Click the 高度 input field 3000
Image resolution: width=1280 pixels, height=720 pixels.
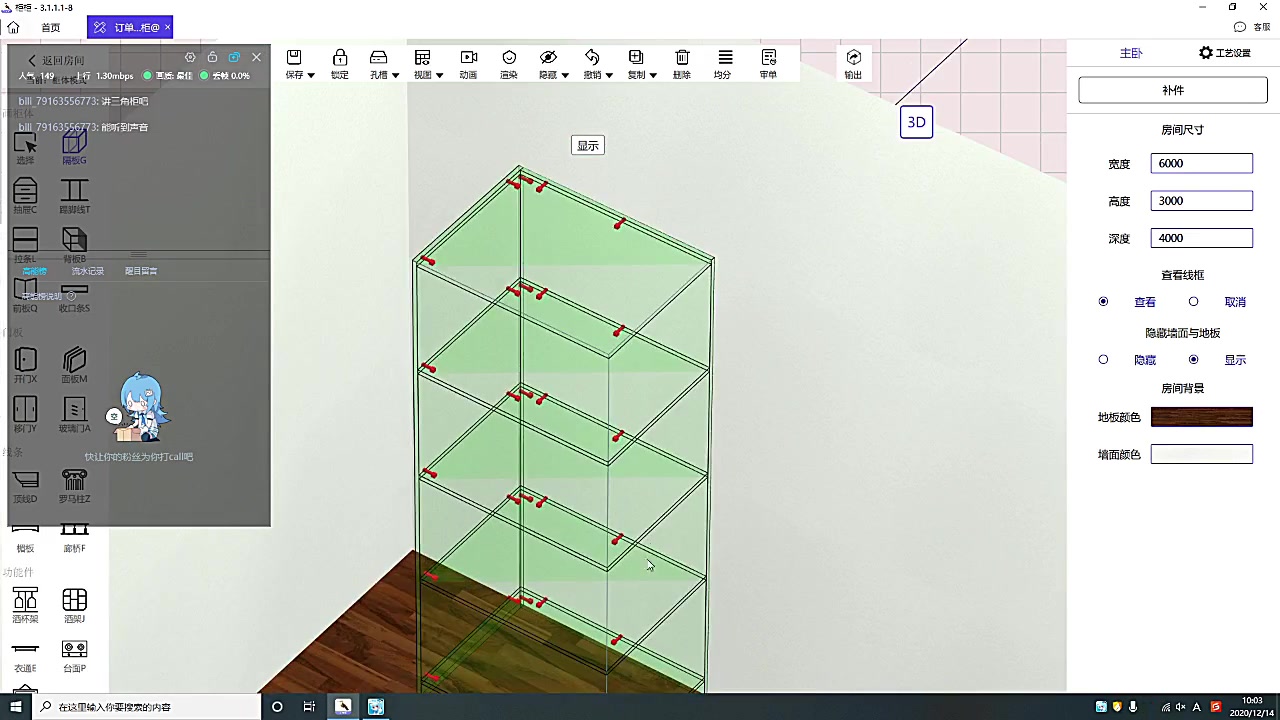pyautogui.click(x=1201, y=201)
